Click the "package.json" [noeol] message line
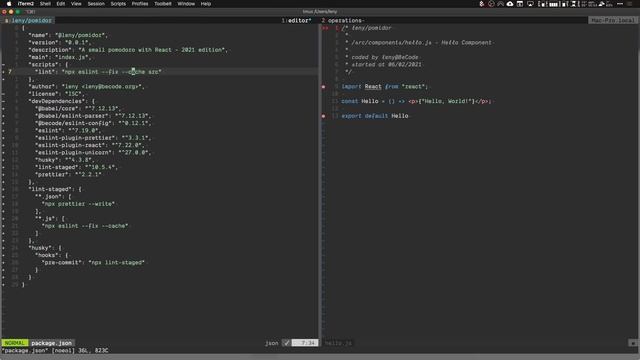The image size is (640, 360). tap(56, 350)
